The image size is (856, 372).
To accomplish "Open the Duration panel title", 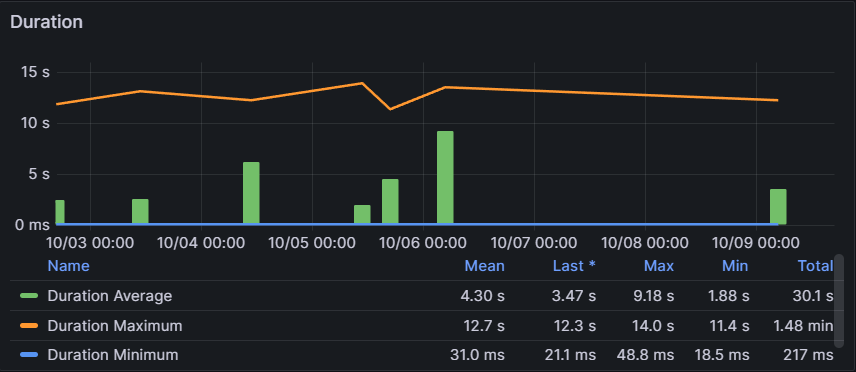I will pos(46,22).
